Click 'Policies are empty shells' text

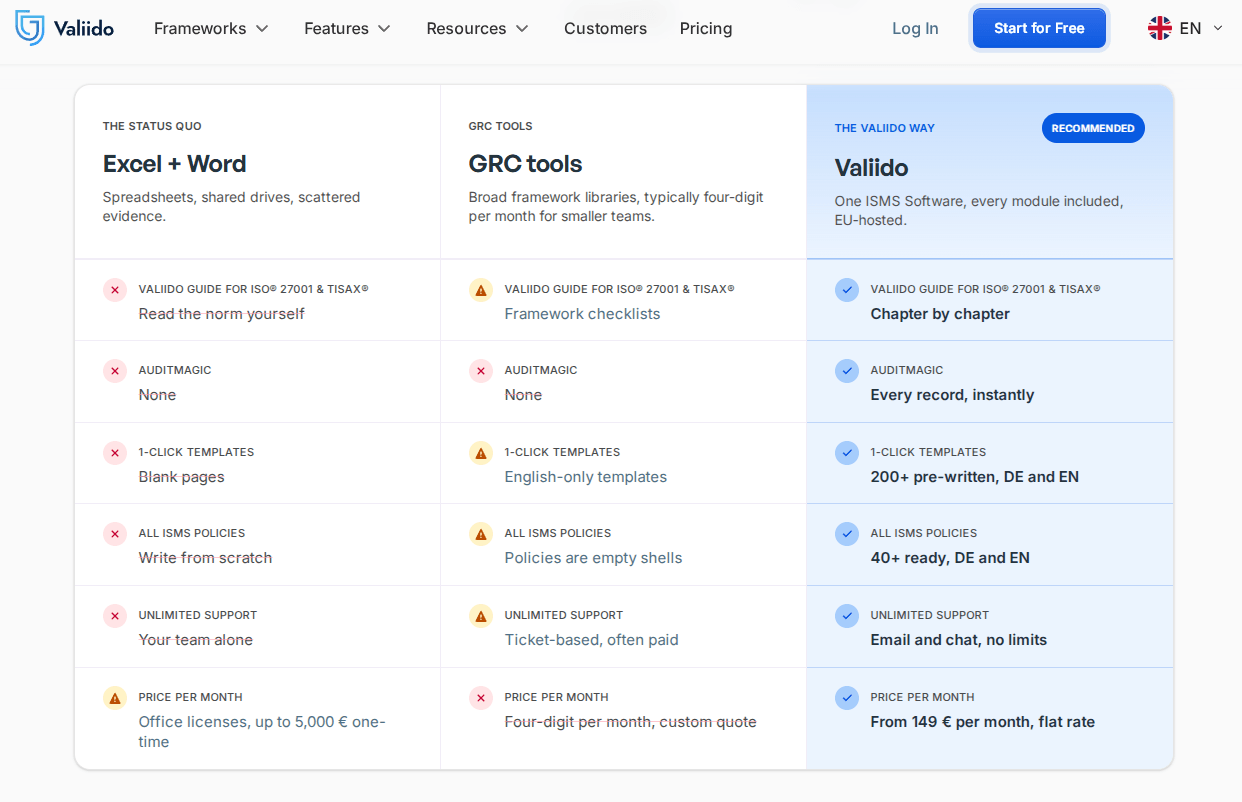593,558
